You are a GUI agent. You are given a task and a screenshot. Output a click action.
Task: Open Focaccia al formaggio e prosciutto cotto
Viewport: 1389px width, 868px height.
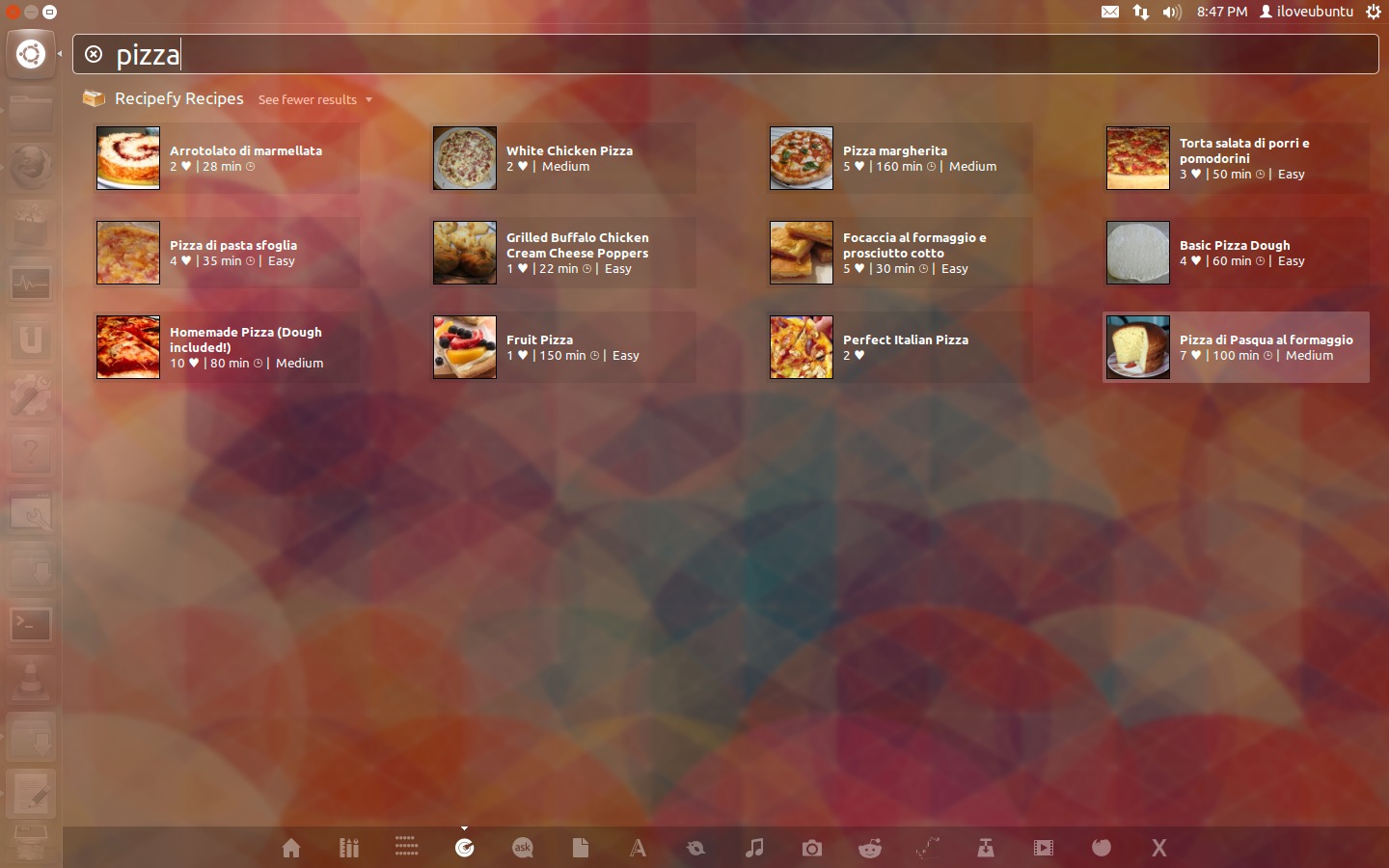coord(900,253)
